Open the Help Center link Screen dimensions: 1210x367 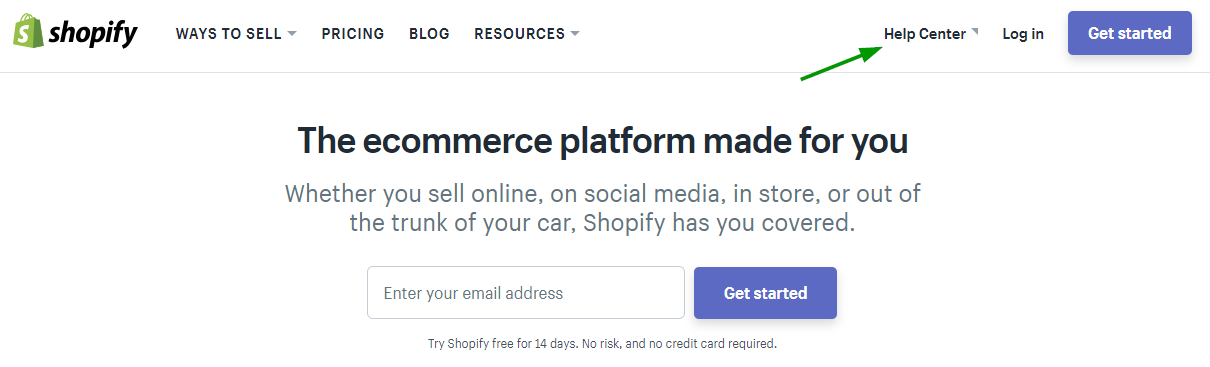(x=925, y=34)
